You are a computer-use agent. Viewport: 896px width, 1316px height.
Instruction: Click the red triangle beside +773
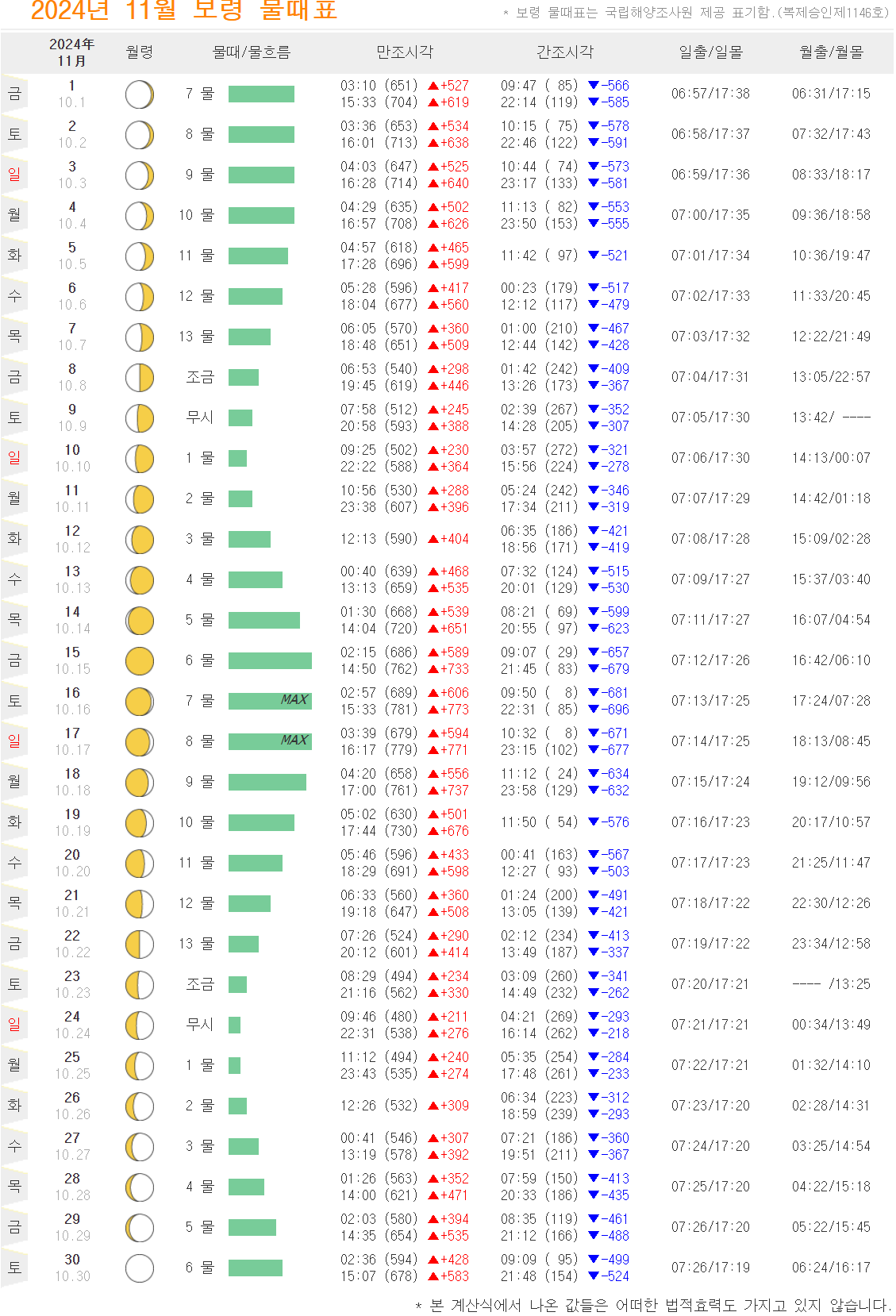pyautogui.click(x=433, y=710)
